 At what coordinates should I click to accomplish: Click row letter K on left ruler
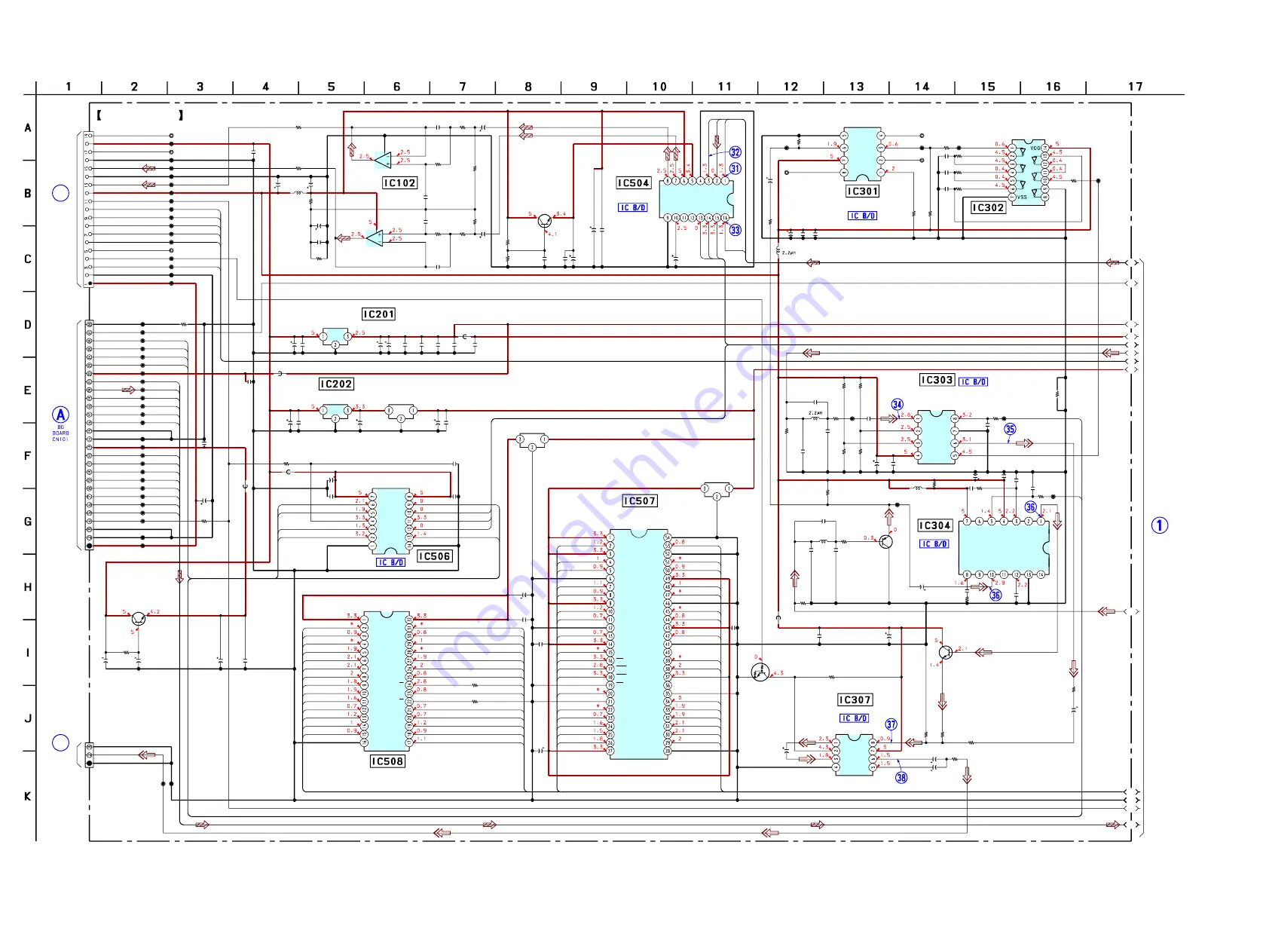[x=28, y=797]
